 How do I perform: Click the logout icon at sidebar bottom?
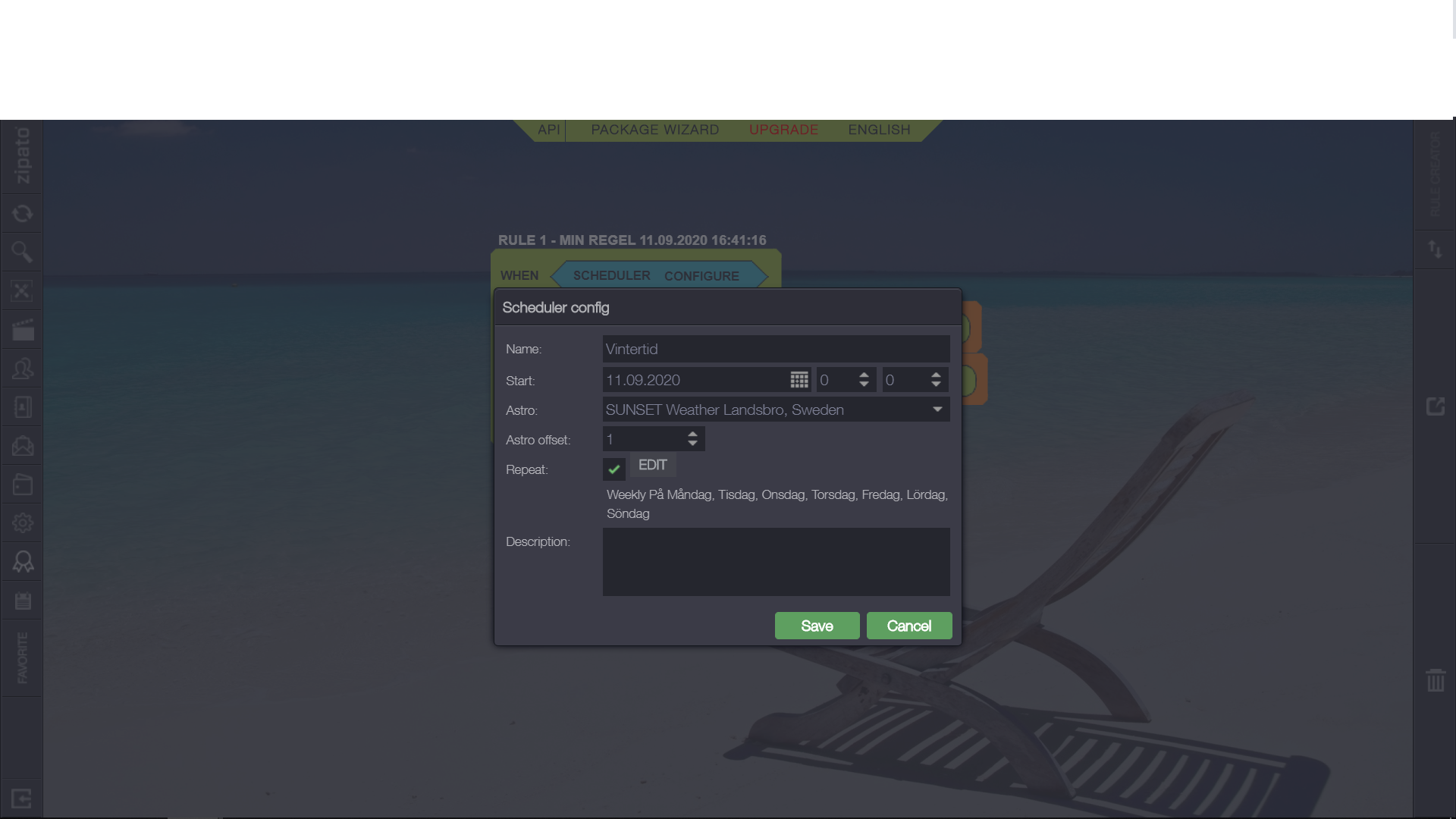[22, 799]
